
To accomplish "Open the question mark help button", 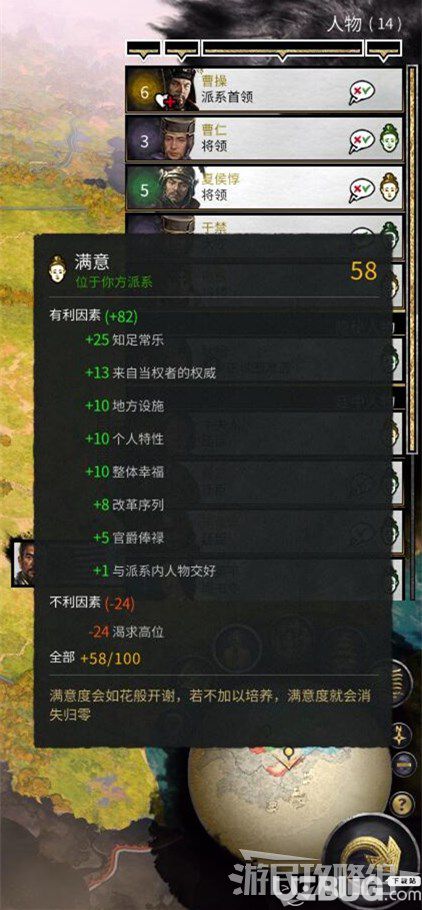I will [403, 804].
